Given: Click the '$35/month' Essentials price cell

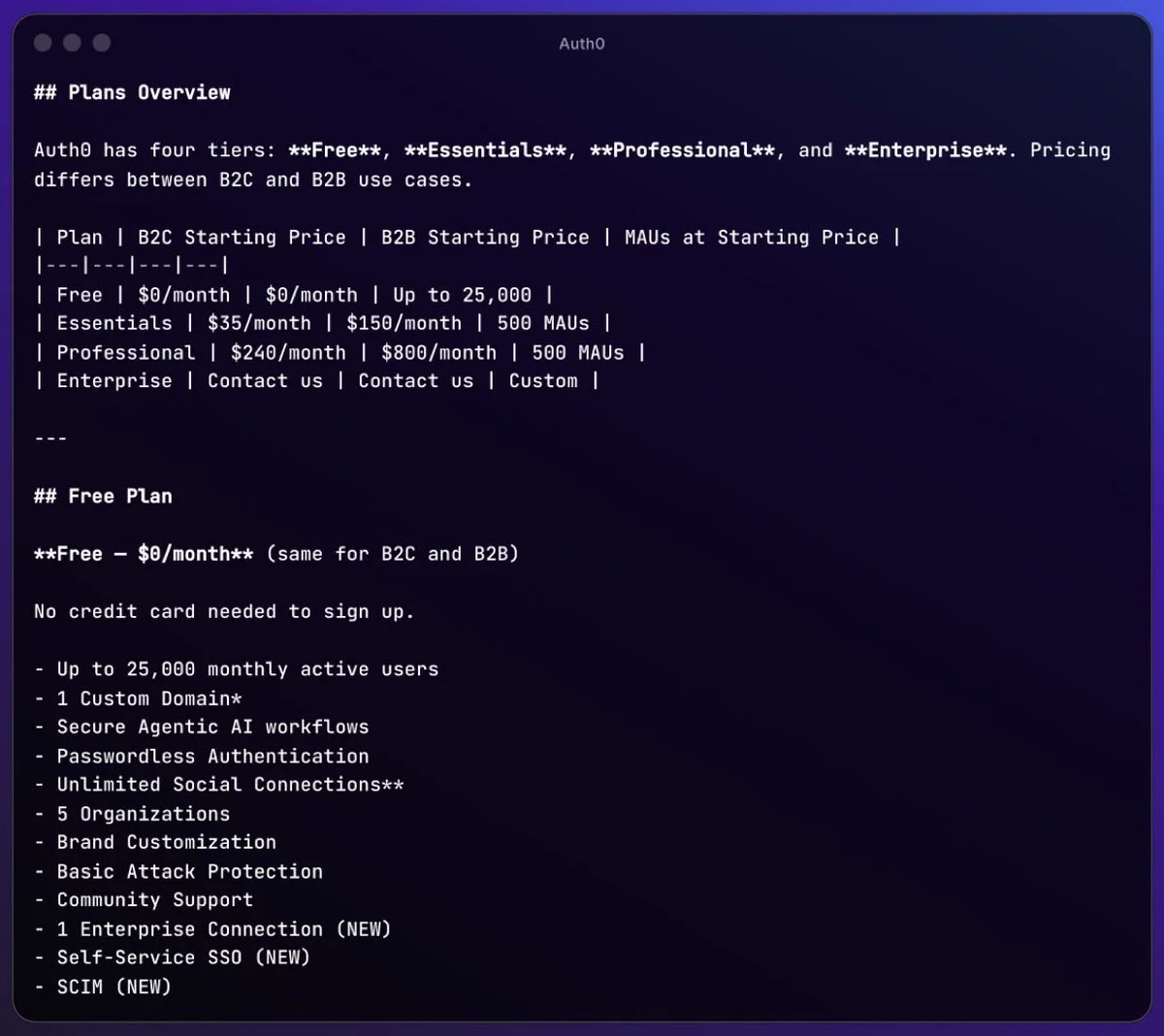Looking at the screenshot, I should [x=259, y=323].
